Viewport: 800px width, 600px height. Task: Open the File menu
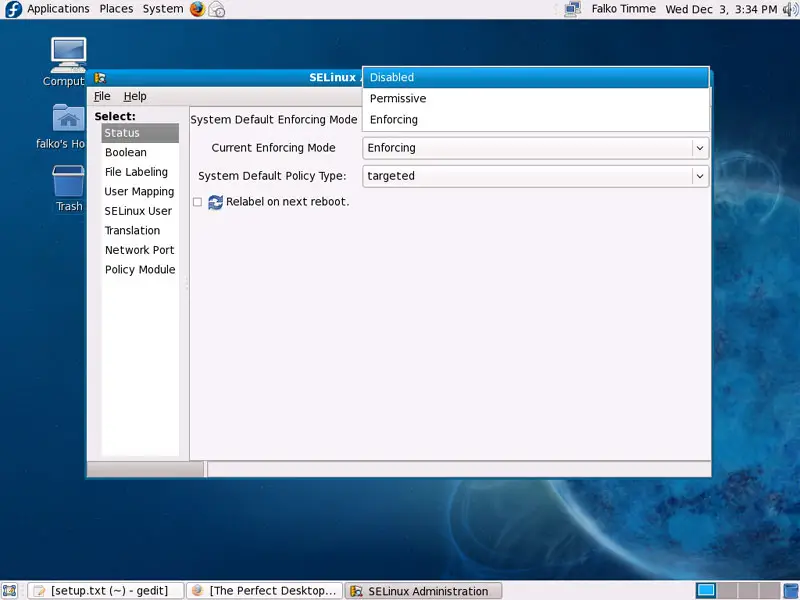(102, 96)
